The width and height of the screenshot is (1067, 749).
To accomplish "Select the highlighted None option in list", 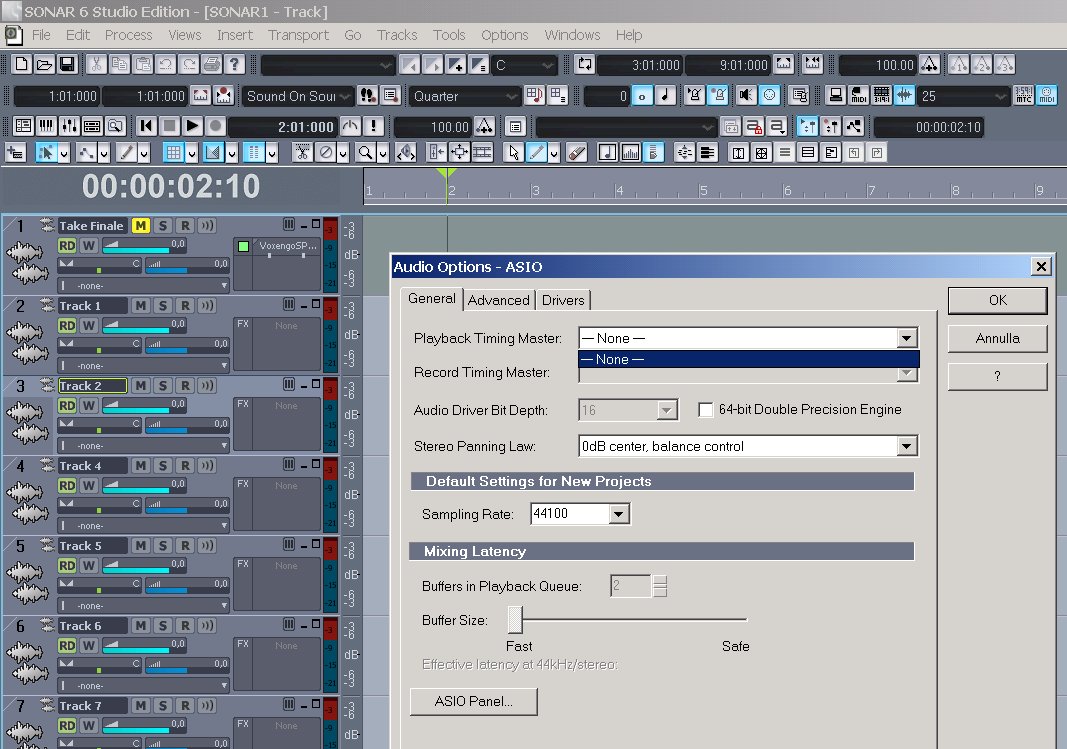I will [749, 359].
